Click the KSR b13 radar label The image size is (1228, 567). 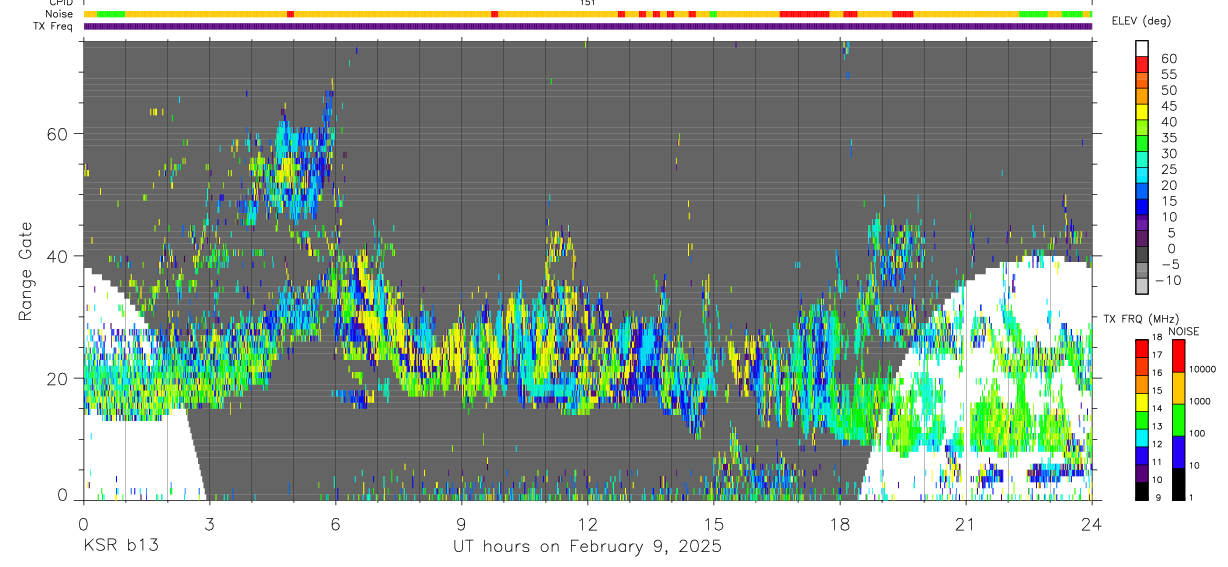pos(119,547)
